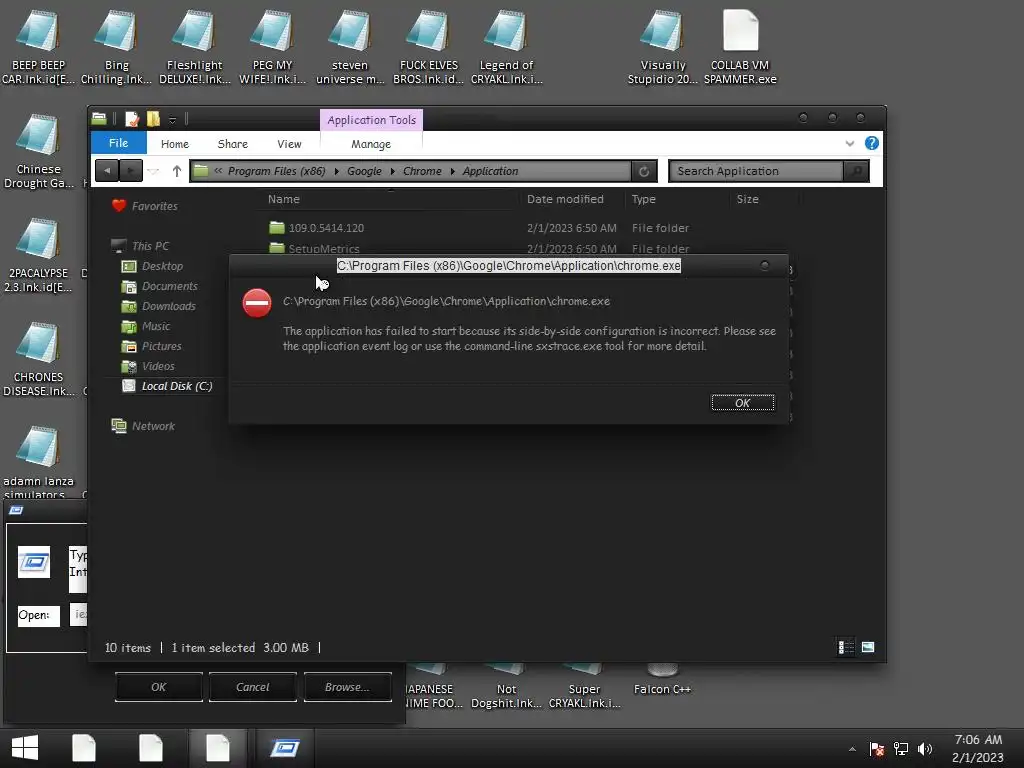
Task: Open the File ribbon tab
Action: 118,143
